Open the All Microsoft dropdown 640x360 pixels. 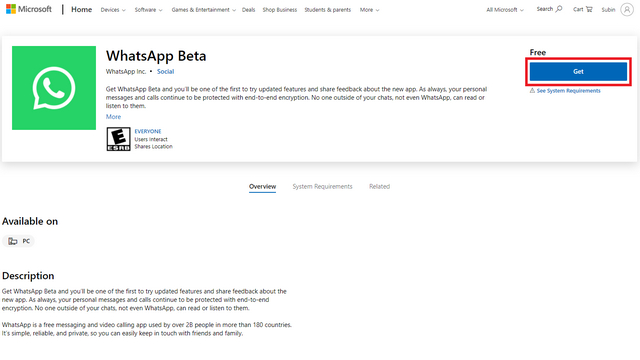(x=505, y=10)
